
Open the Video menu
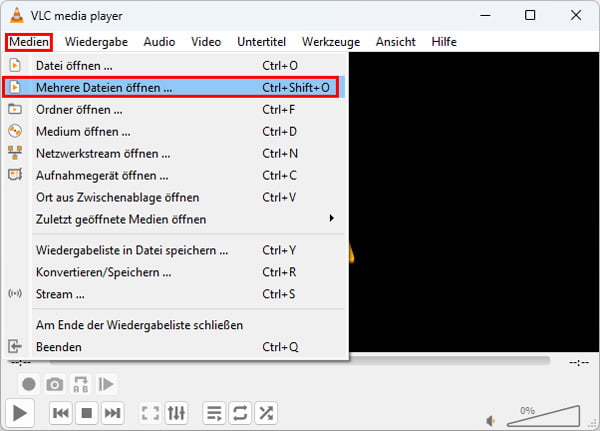click(x=206, y=42)
